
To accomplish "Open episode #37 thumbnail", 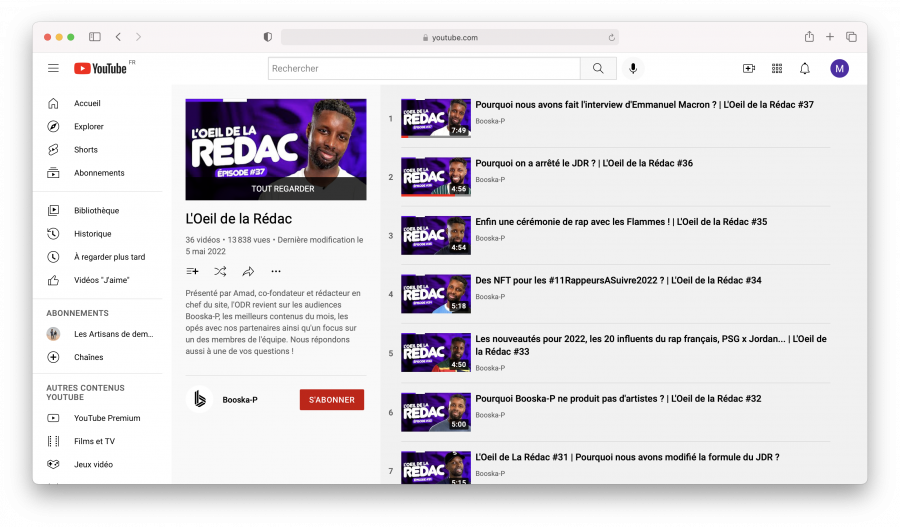I will (436, 118).
